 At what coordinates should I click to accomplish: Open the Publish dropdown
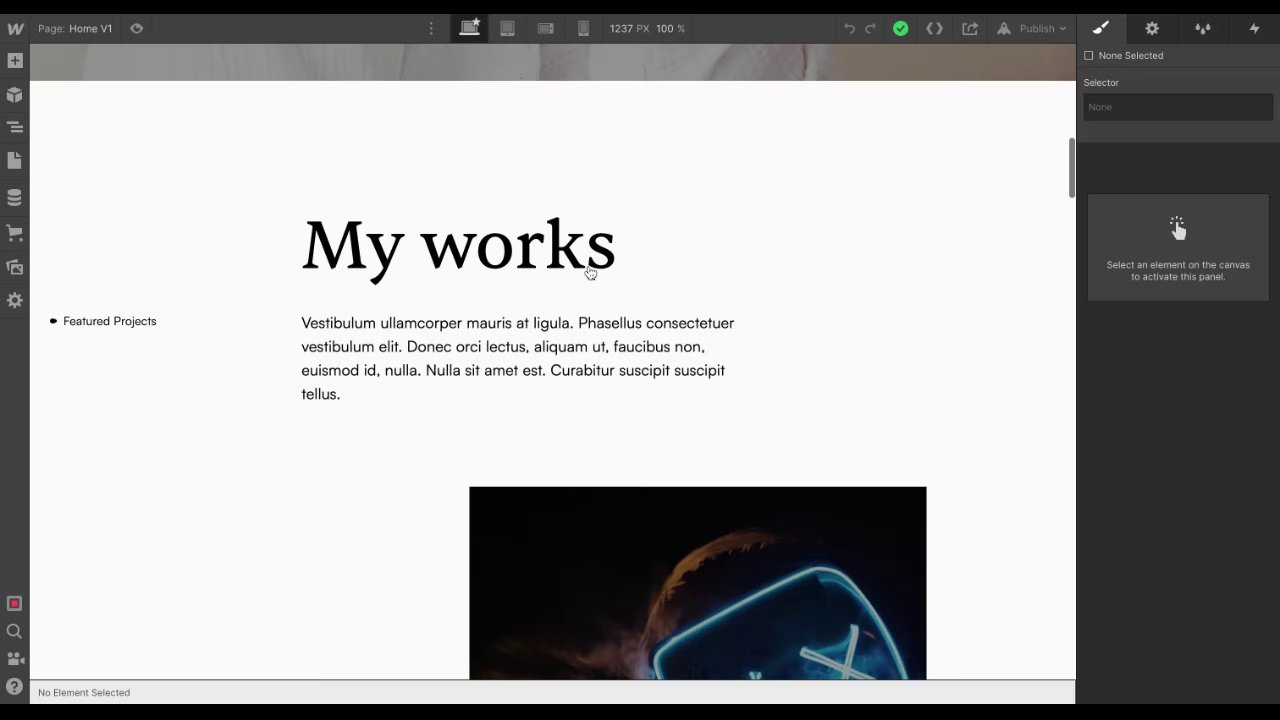click(x=1032, y=28)
